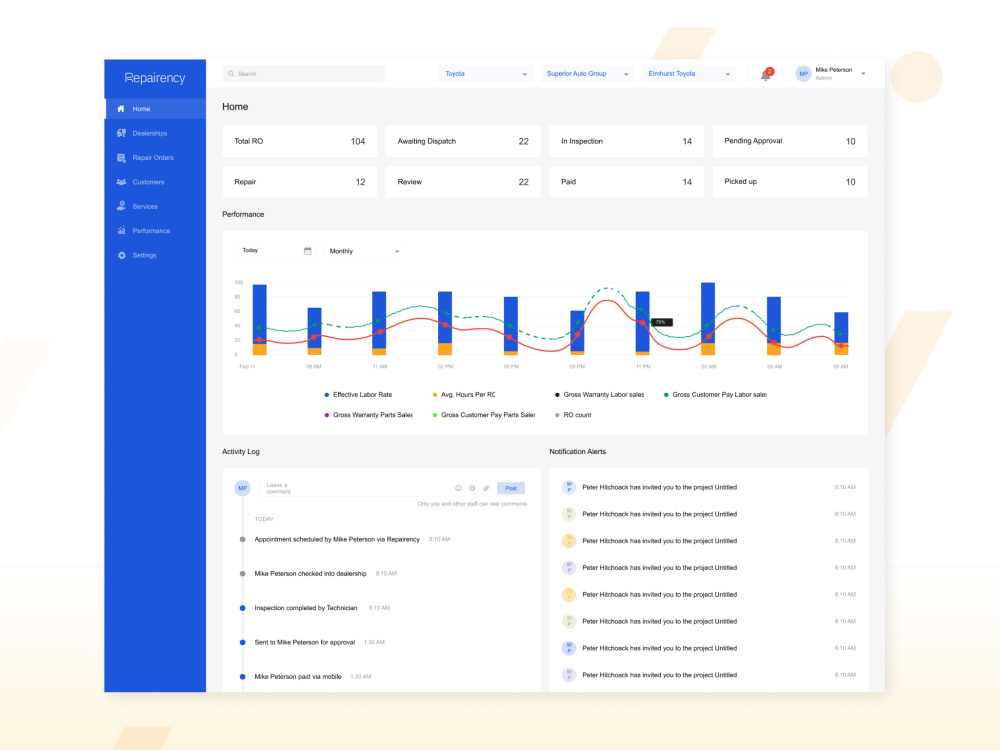Click the Today date field
The width and height of the screenshot is (1000, 750).
click(x=276, y=251)
